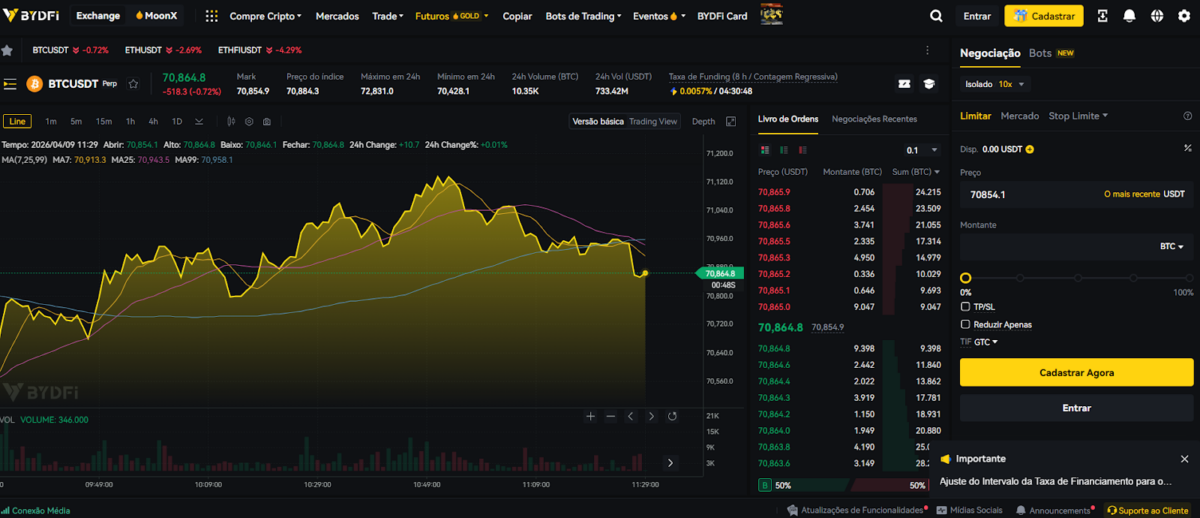Open the 0.1 order book precision dropdown

(x=922, y=150)
